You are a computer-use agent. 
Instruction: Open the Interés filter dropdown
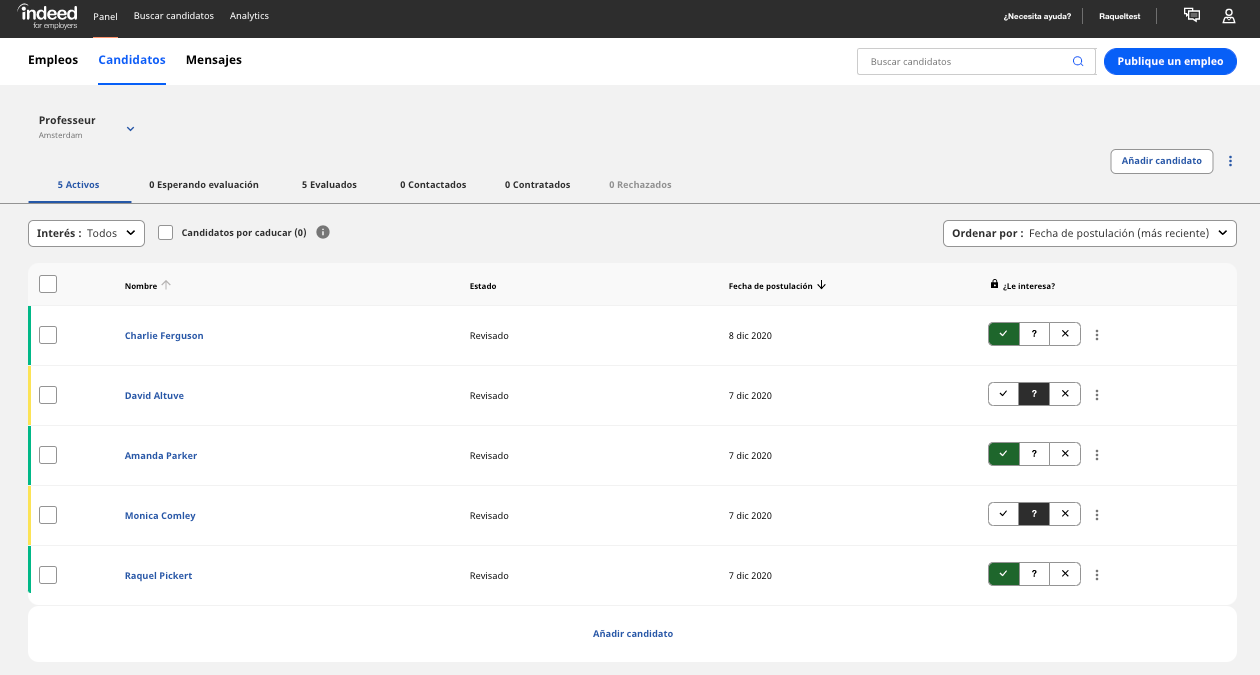tap(86, 232)
